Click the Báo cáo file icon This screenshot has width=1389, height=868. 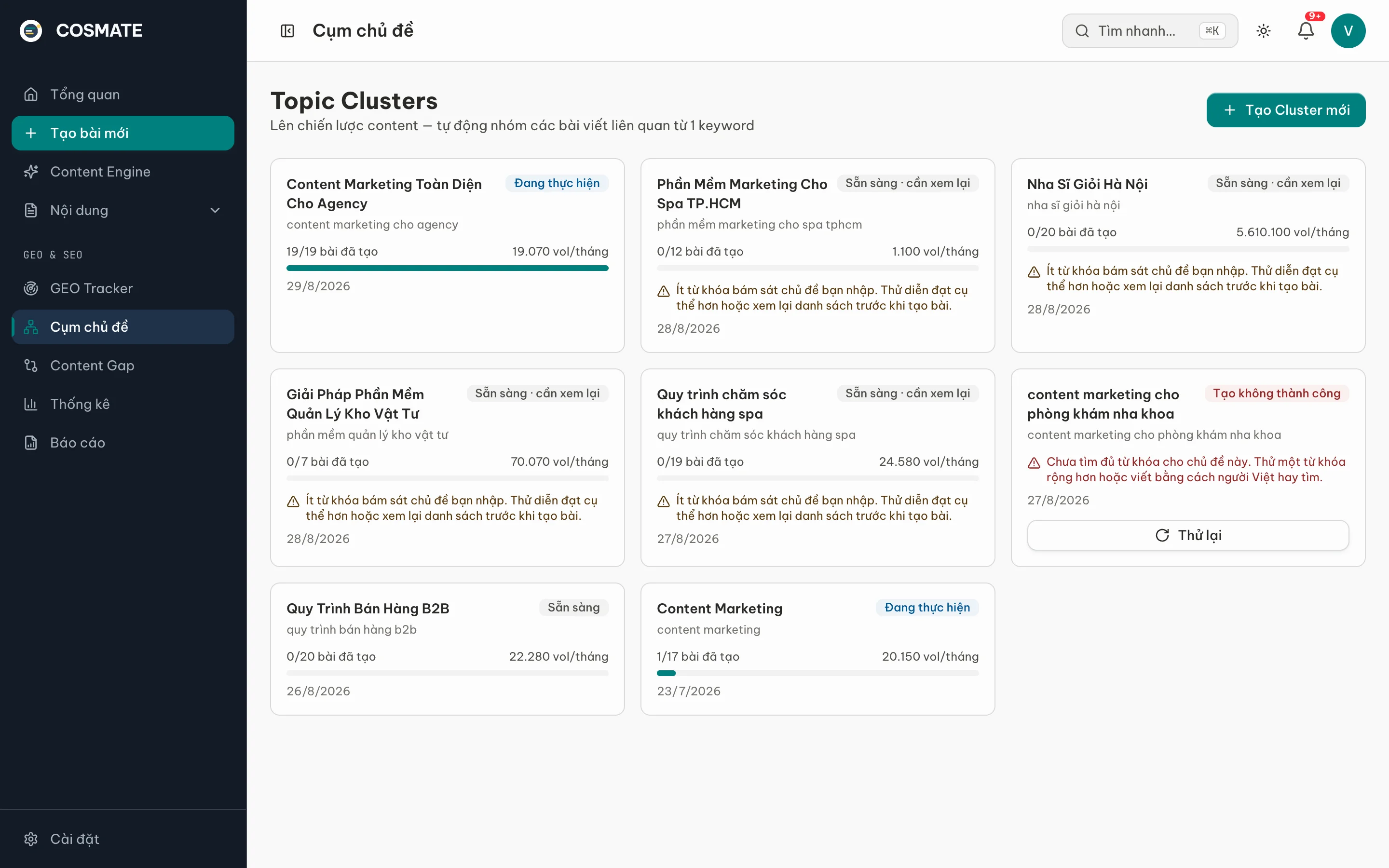pyautogui.click(x=31, y=443)
